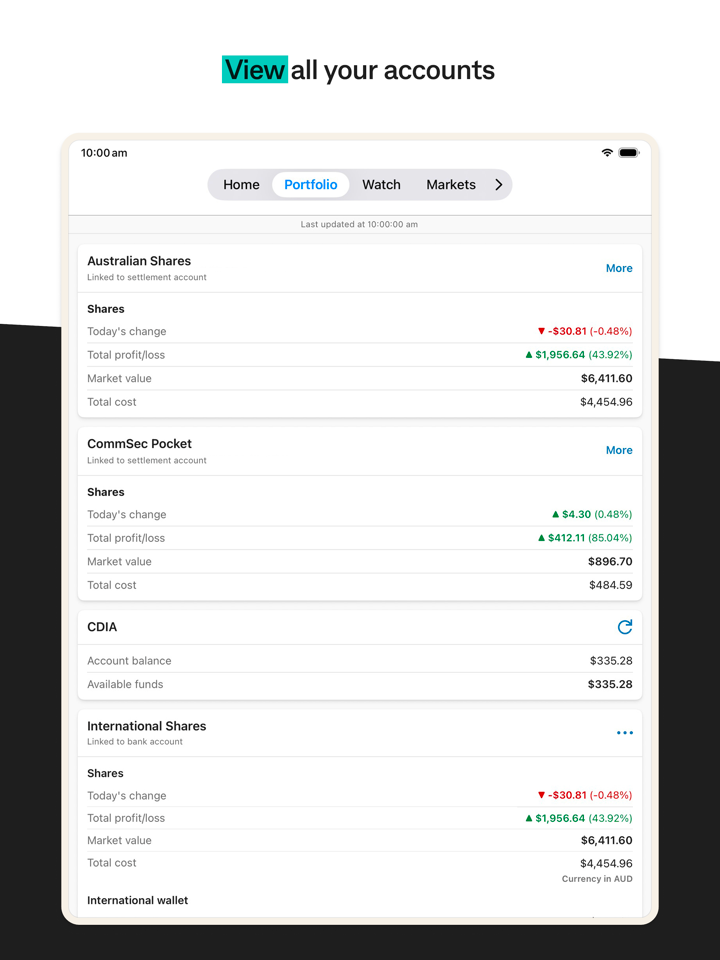Open the Watch tab
720x960 pixels.
381,185
